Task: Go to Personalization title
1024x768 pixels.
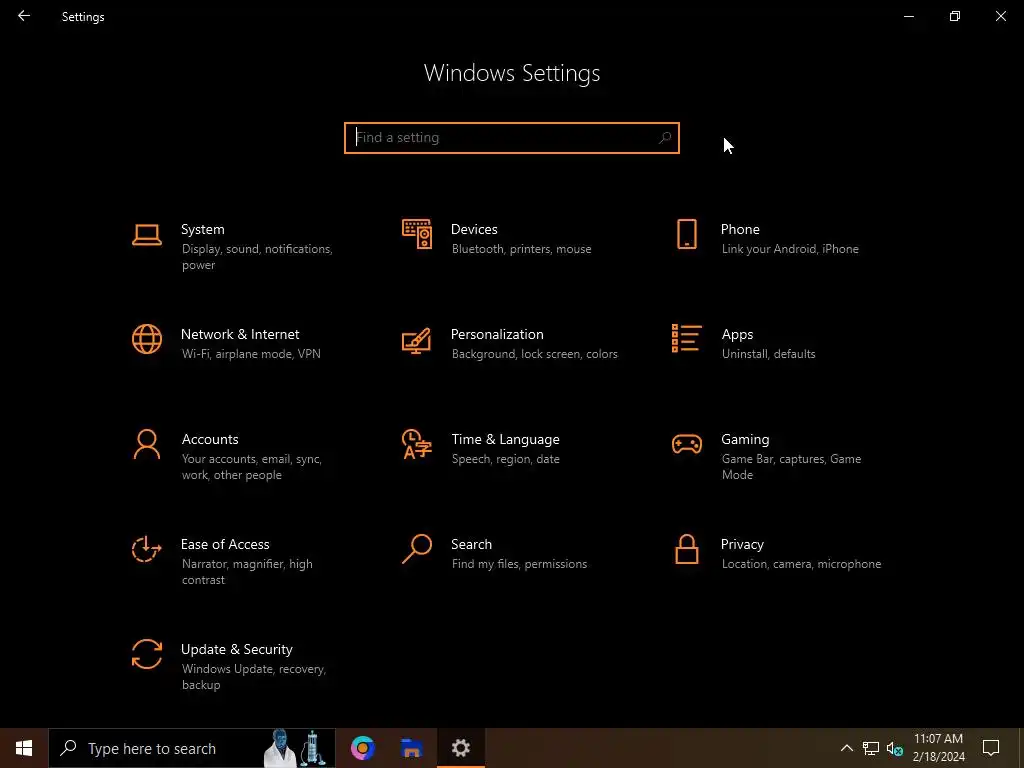Action: pos(497,334)
